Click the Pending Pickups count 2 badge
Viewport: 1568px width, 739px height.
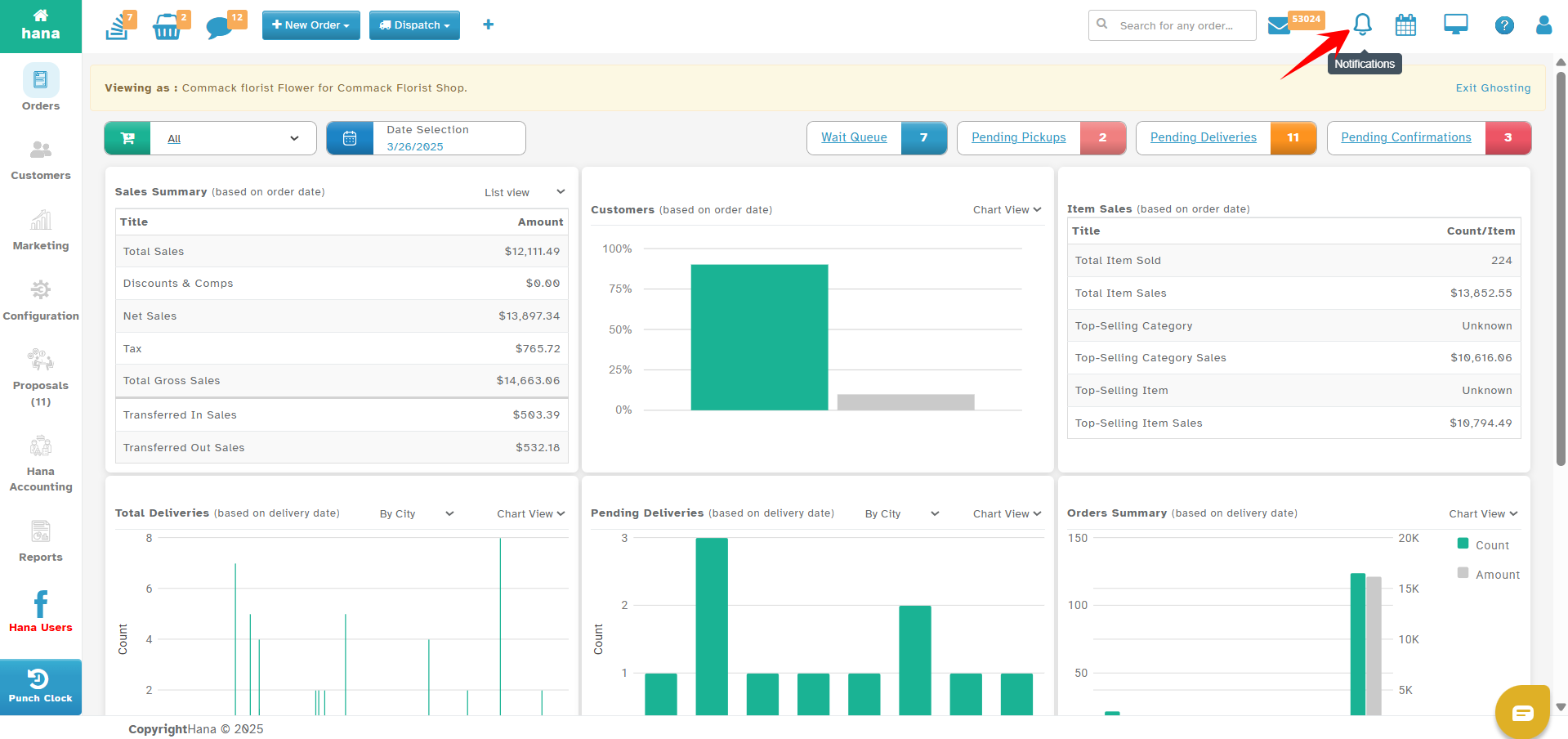pos(1102,138)
